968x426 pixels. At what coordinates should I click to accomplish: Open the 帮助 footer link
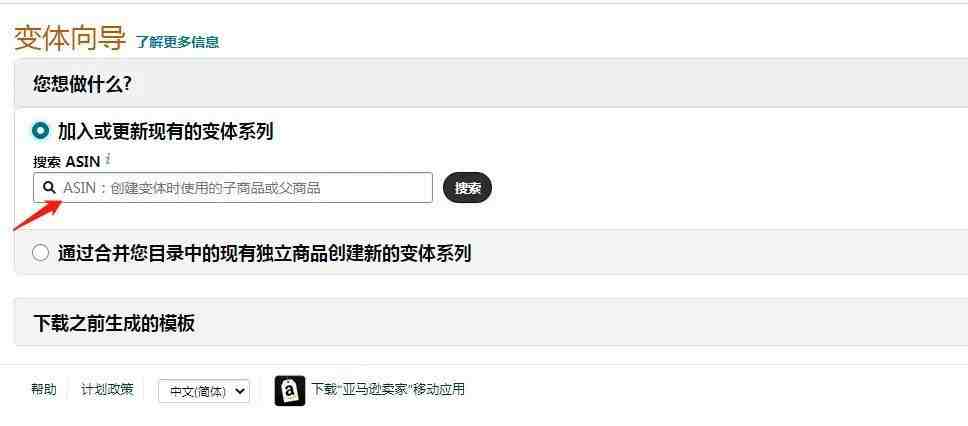point(44,390)
